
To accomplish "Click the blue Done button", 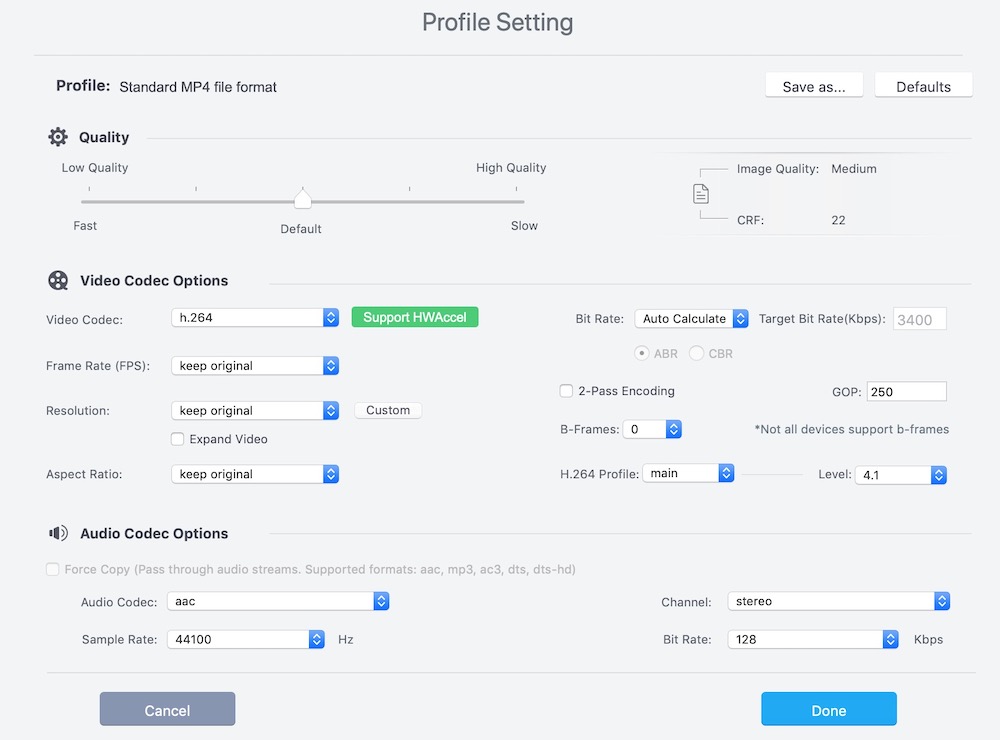I will 828,710.
